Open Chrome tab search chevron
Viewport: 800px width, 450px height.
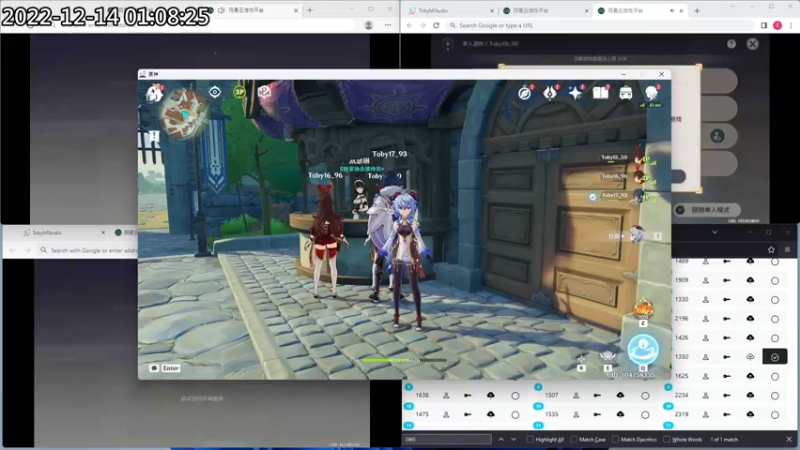pos(733,6)
